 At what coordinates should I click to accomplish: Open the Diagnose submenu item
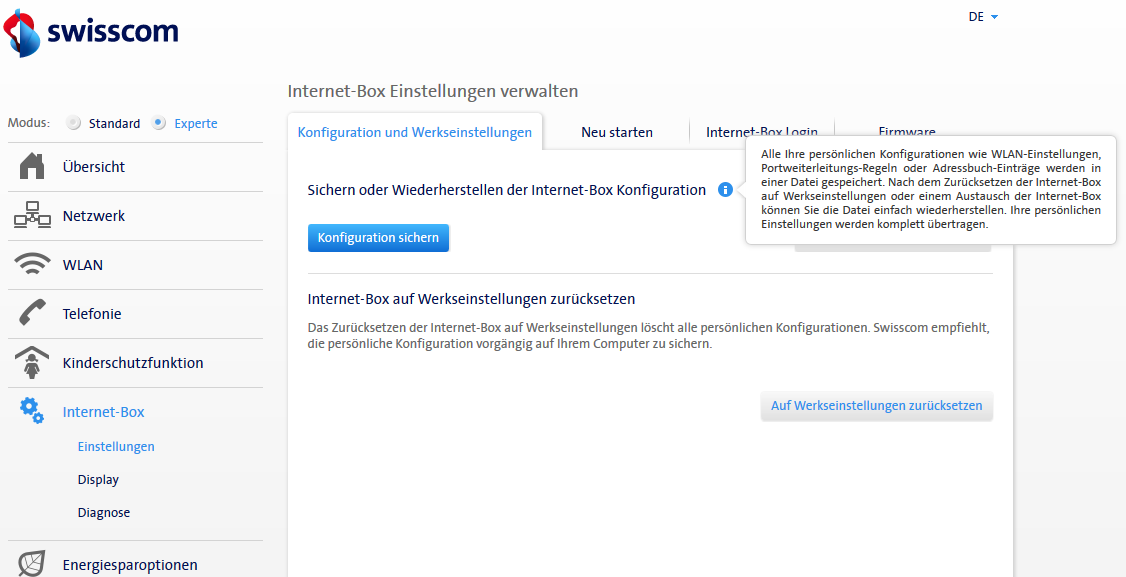[x=104, y=513]
